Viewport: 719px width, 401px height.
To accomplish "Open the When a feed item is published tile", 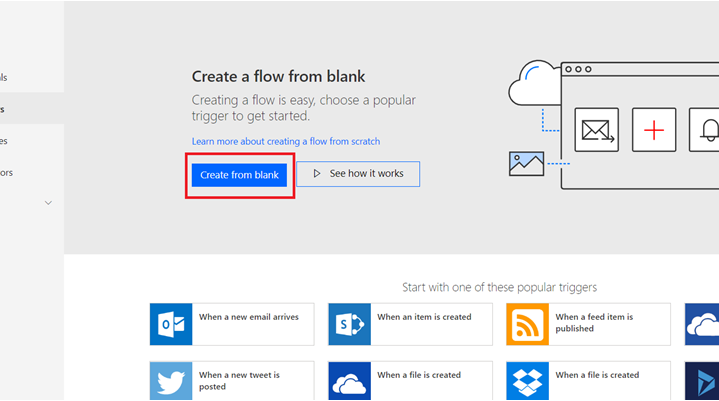I will [x=588, y=324].
